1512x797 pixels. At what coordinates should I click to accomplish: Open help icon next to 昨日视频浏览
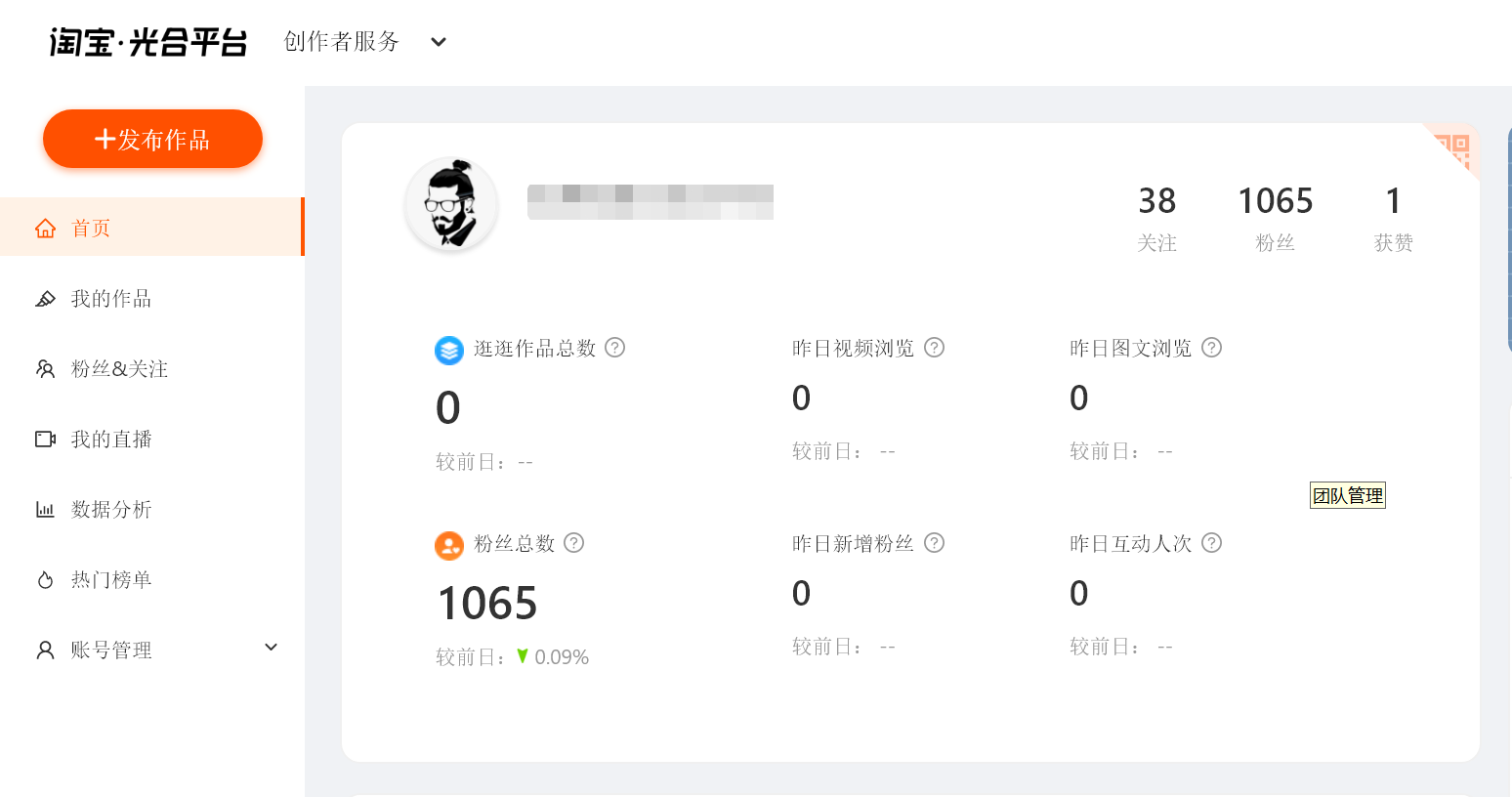[934, 347]
